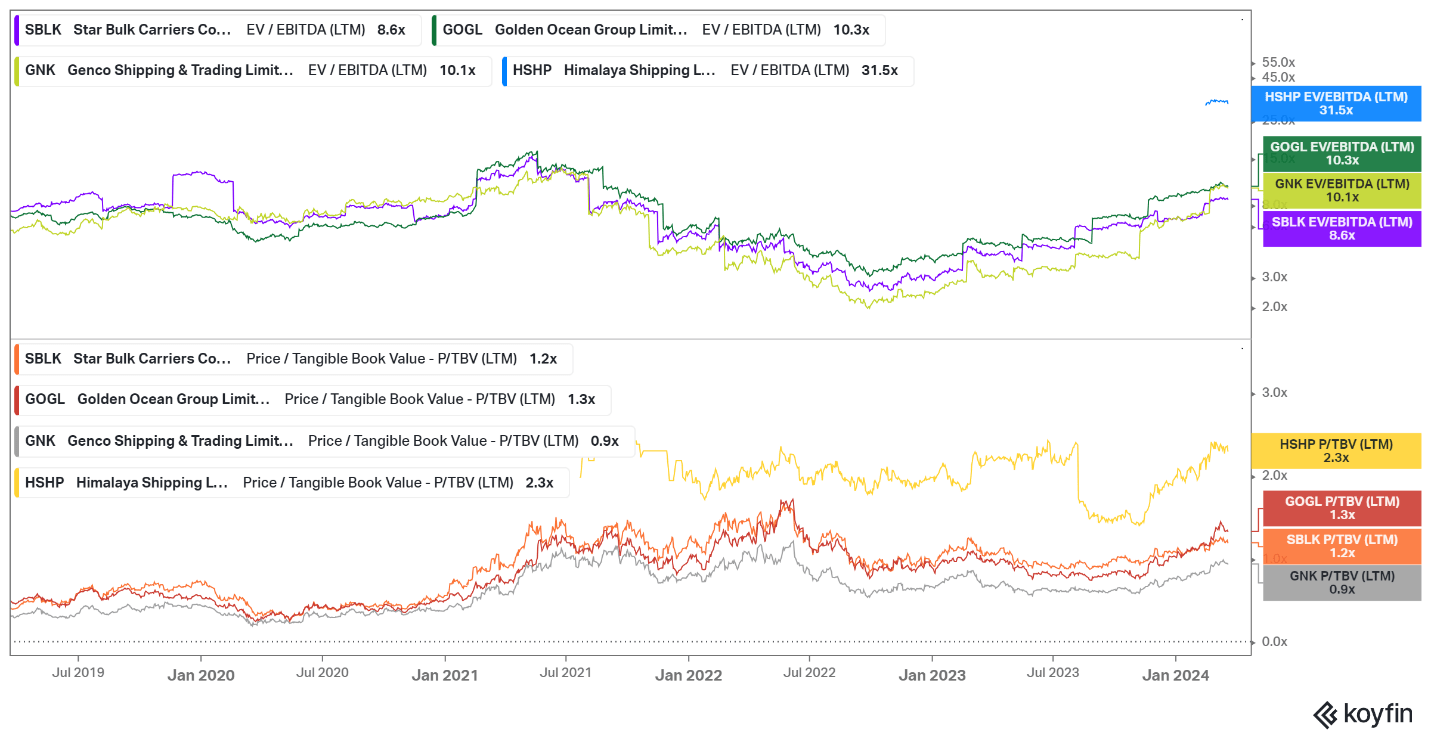Select SBLK Price / Tangible Book Value legend
Image resolution: width=1431 pixels, height=739 pixels.
pyautogui.click(x=291, y=358)
